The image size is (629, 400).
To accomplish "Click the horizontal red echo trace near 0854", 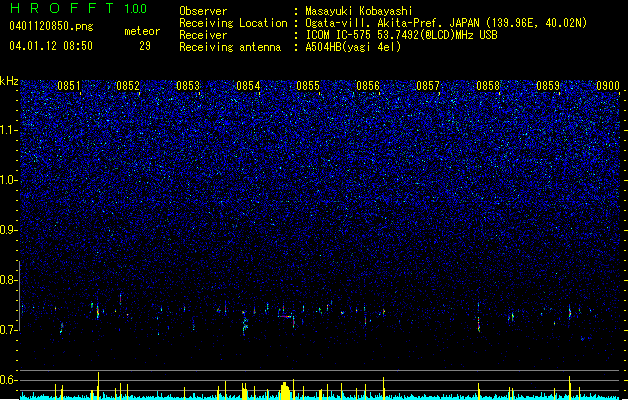I will point(285,317).
